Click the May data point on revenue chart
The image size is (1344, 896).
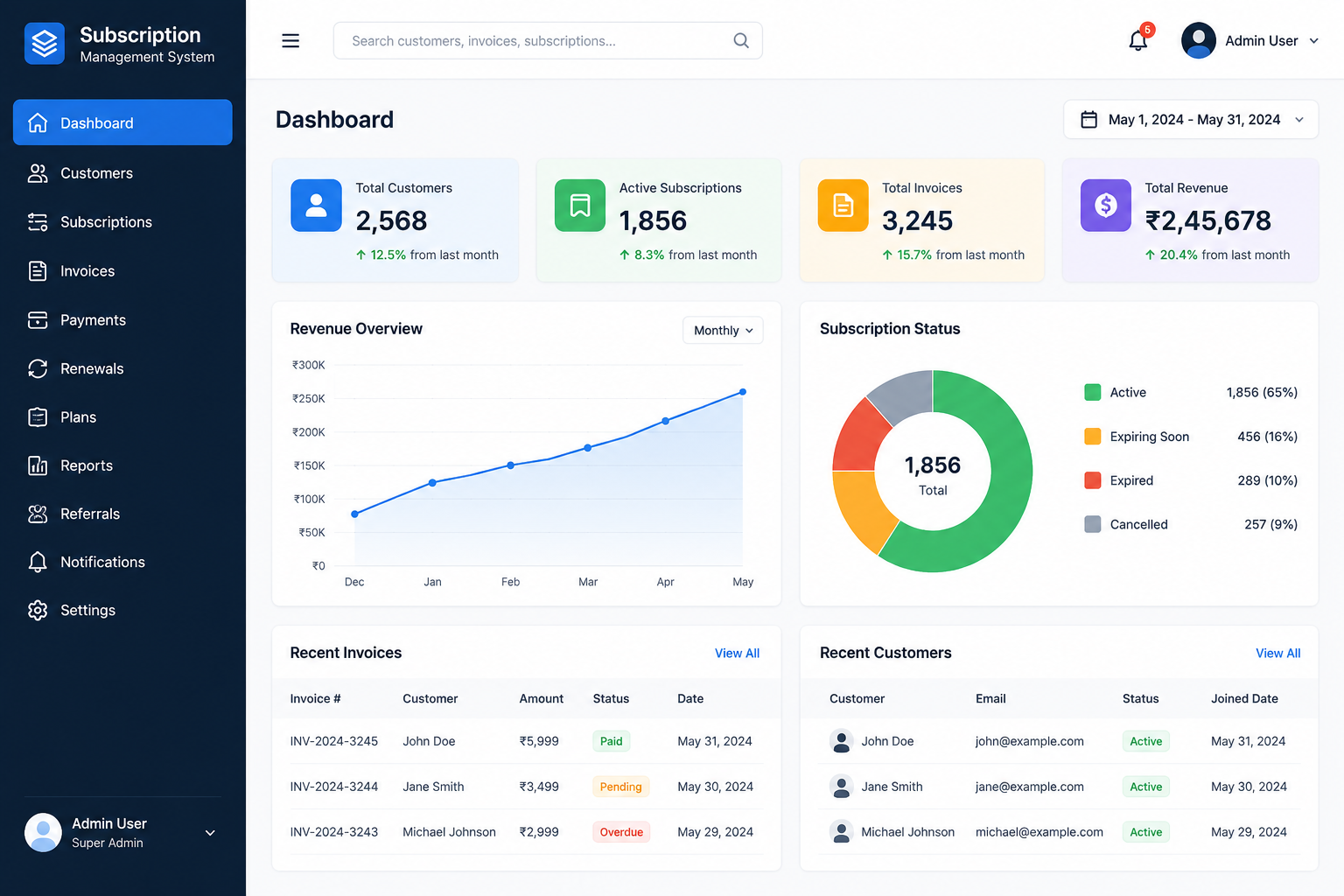pos(743,392)
